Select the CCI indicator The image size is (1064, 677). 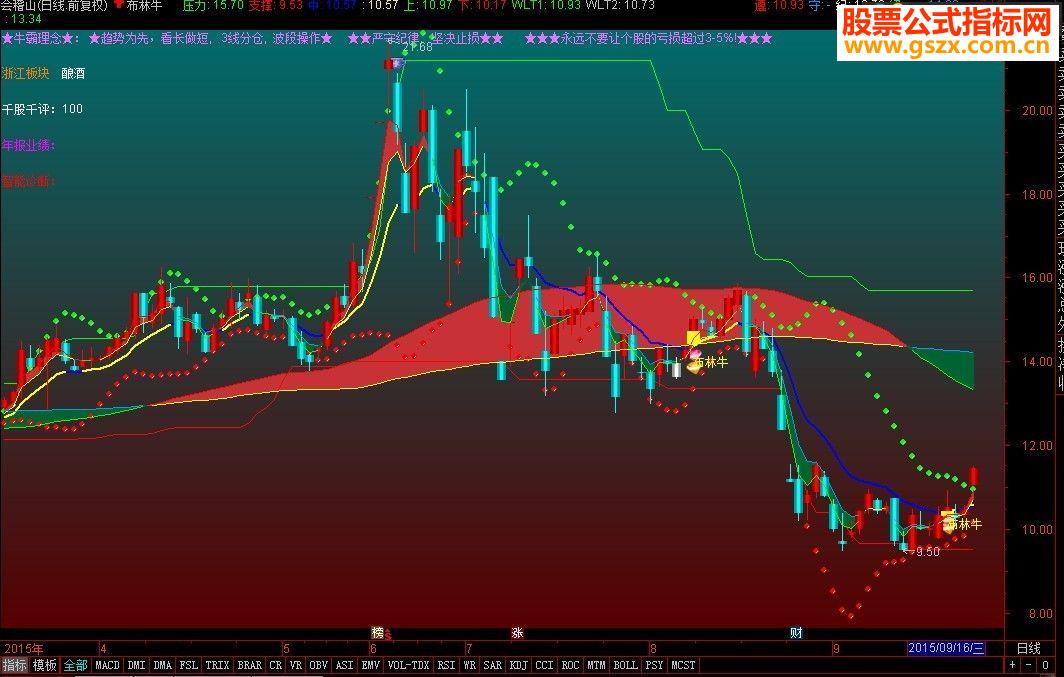[544, 665]
